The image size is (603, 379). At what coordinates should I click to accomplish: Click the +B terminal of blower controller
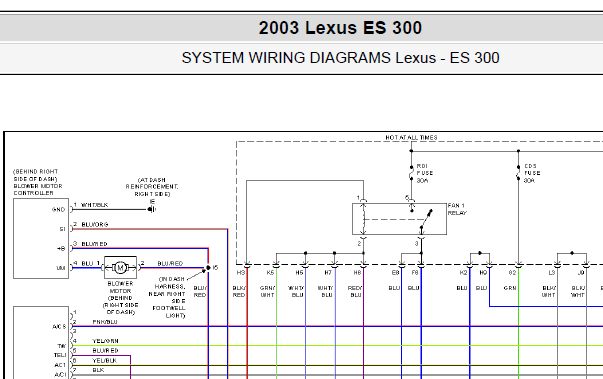(x=61, y=249)
